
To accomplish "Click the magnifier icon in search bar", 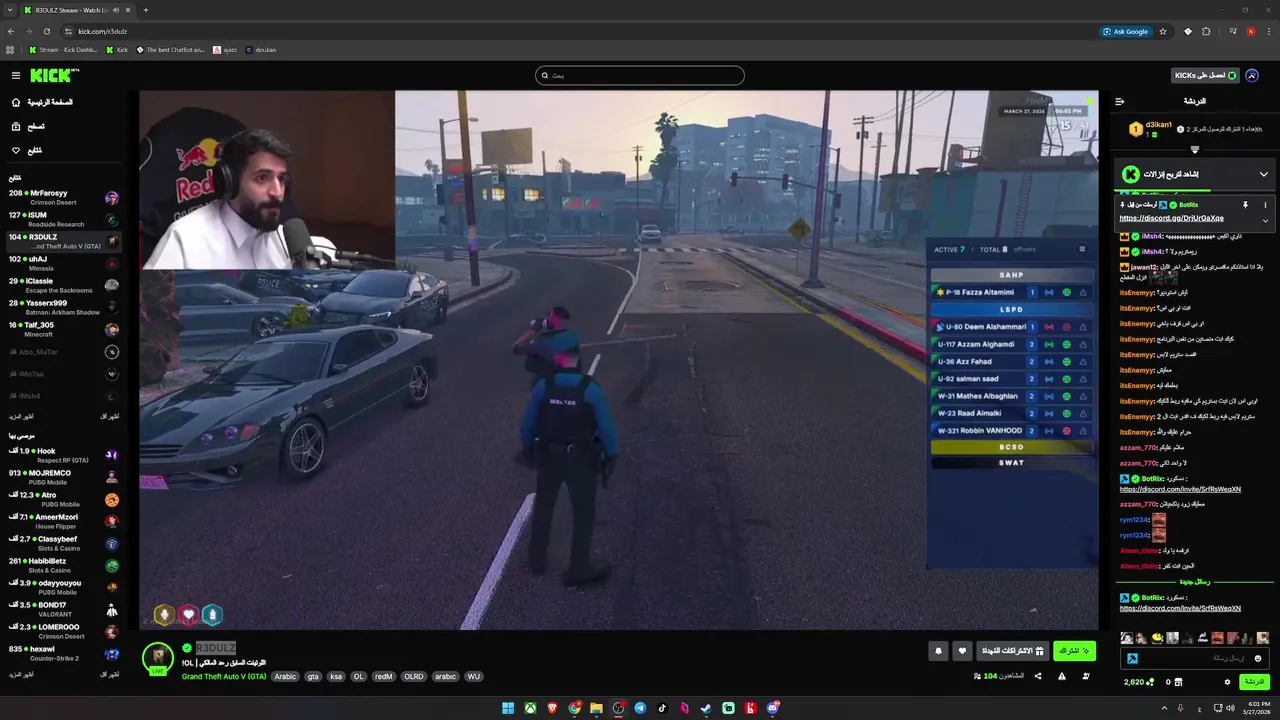I will click(545, 75).
